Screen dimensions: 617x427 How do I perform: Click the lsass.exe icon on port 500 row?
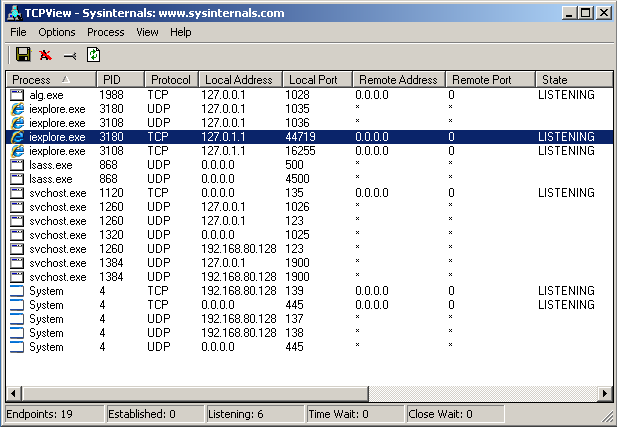pyautogui.click(x=17, y=165)
